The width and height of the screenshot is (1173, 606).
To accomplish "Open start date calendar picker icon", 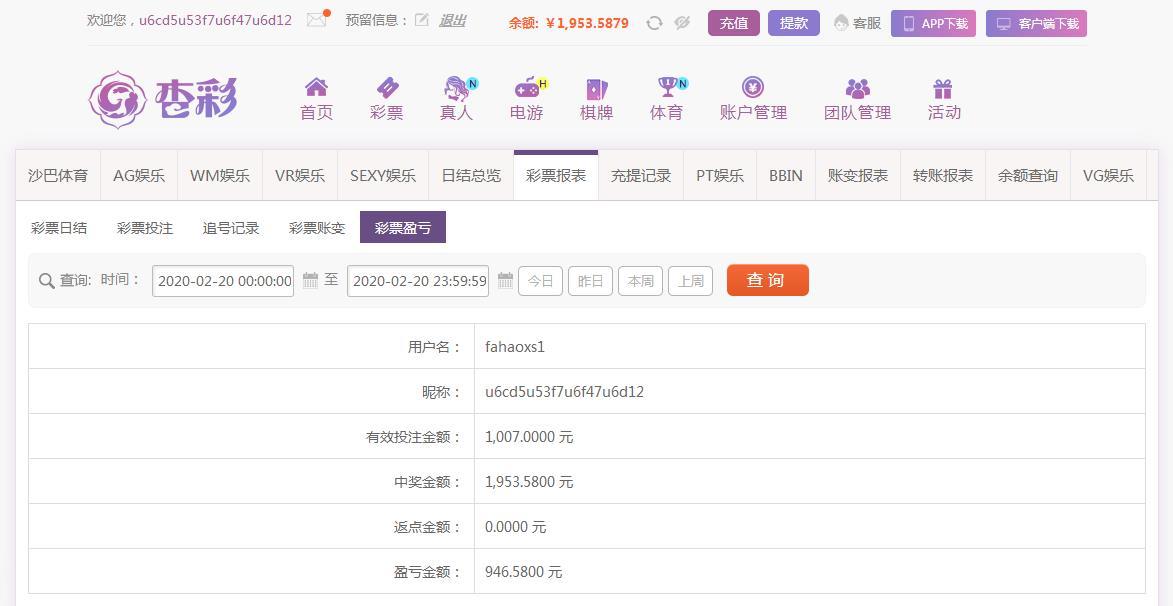I will (x=310, y=281).
